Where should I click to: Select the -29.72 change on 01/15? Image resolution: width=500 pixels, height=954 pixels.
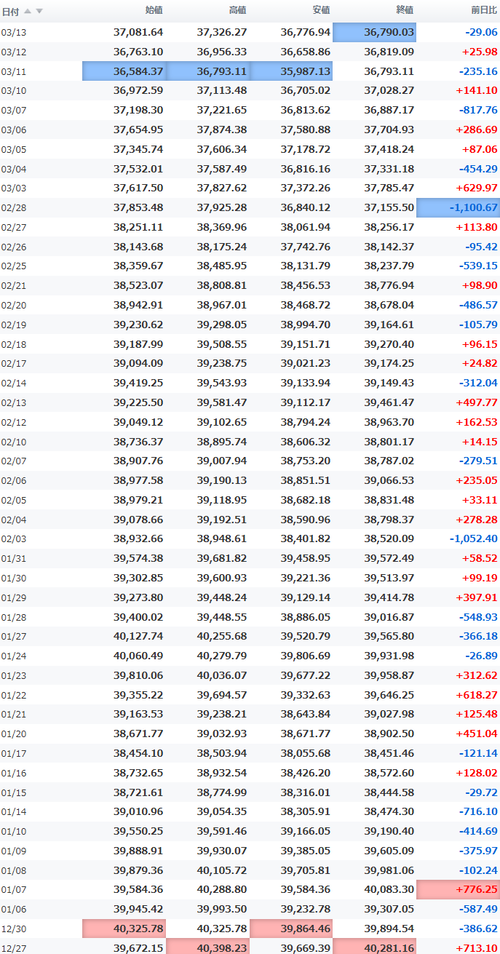(480, 792)
